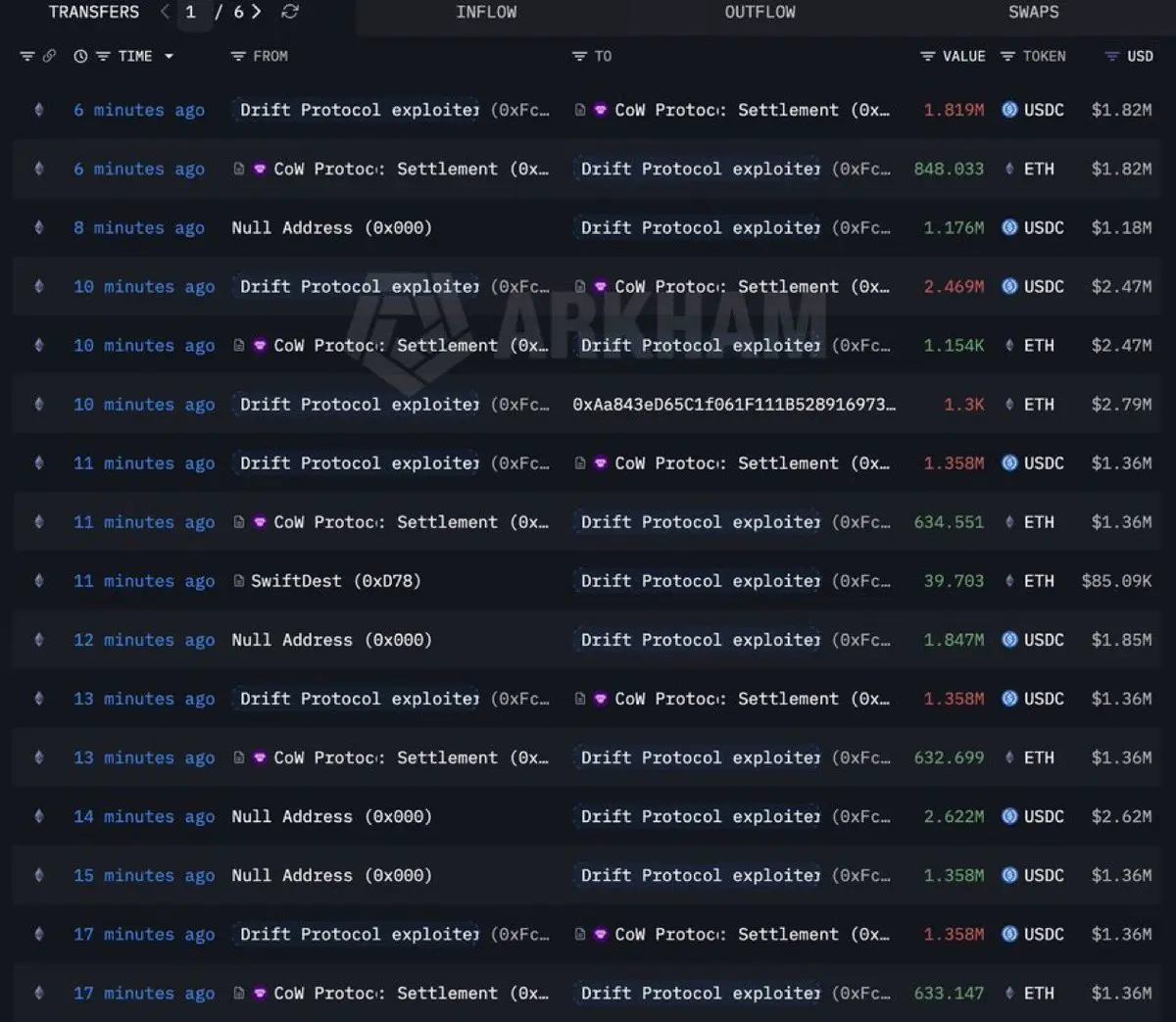Click Null Address sender in 8 minutes row
This screenshot has height=1022, width=1176.
coord(331,227)
